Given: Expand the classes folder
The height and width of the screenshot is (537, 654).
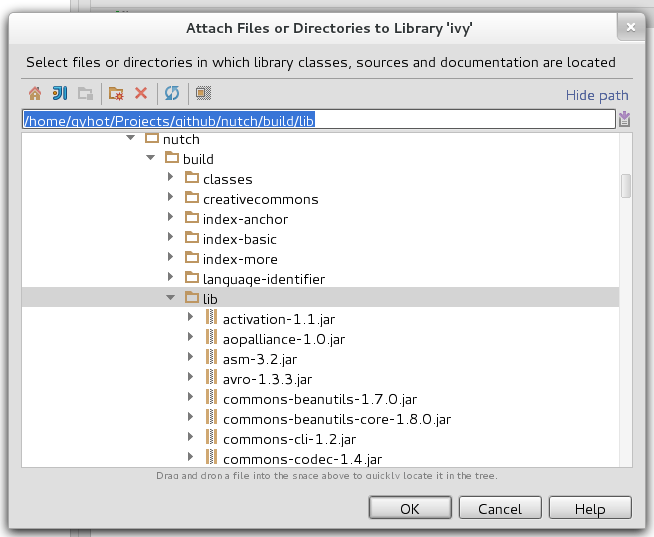Looking at the screenshot, I should [170, 177].
